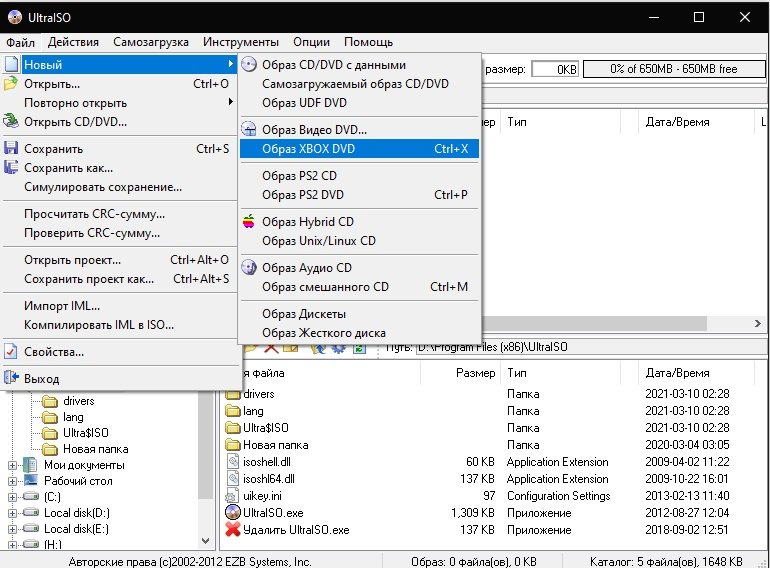Select Local disk(E:) in the tree

(76, 529)
